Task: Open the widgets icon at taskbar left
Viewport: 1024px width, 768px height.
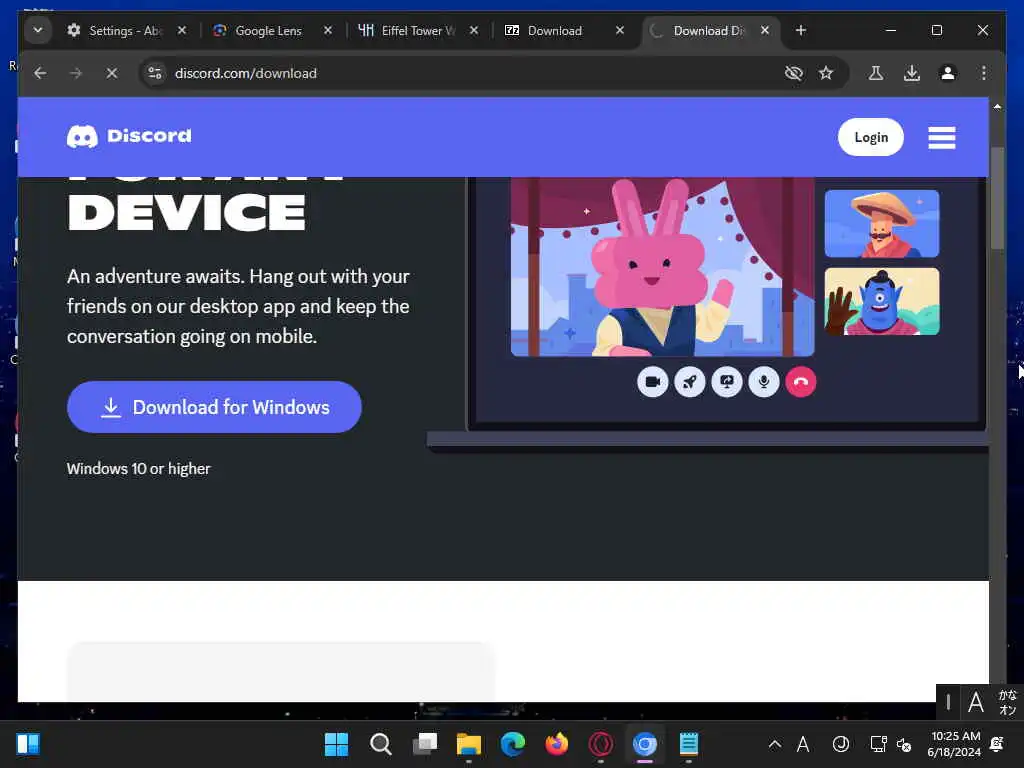Action: point(28,744)
